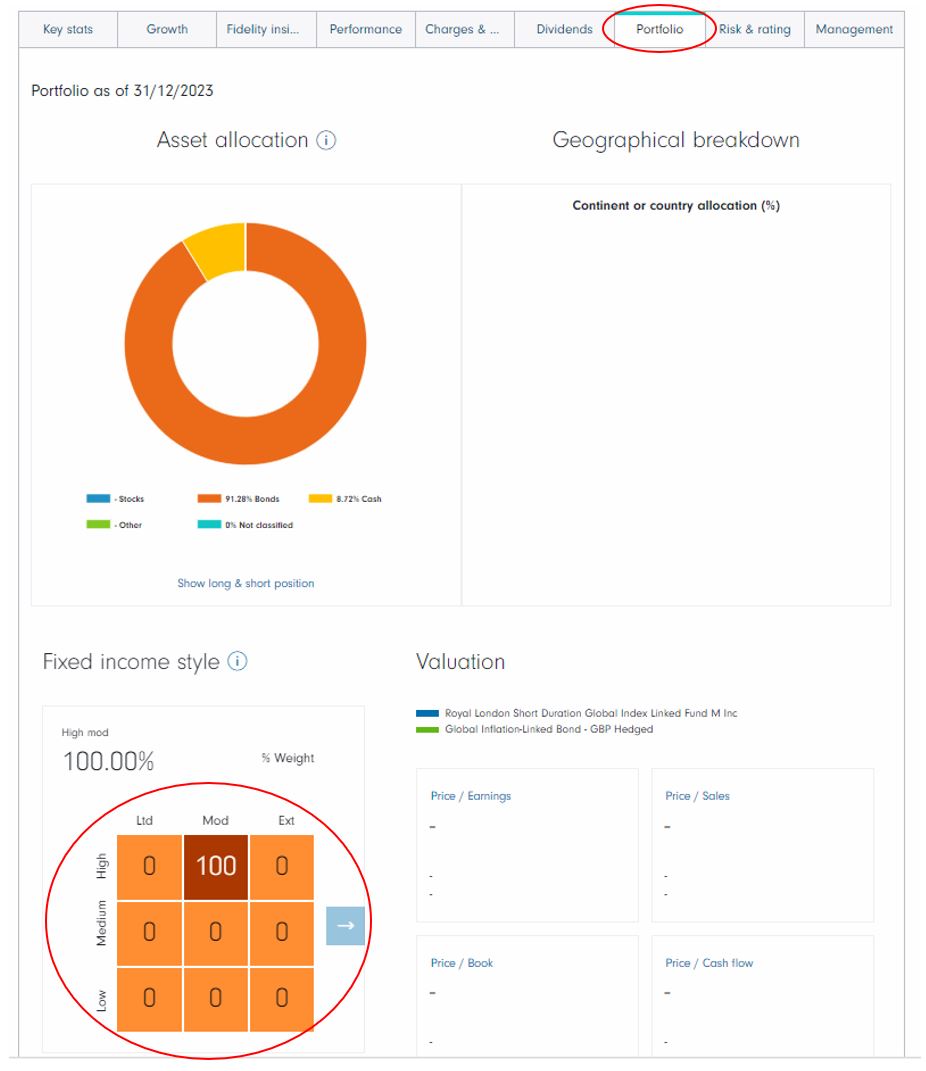Click the orange Bonds legend swatch
The height and width of the screenshot is (1071, 926).
point(208,499)
